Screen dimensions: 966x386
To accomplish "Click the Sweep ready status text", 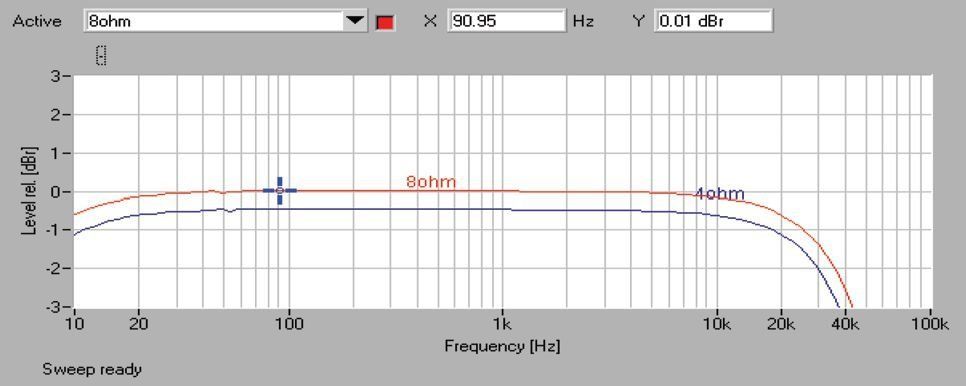I will coord(92,369).
